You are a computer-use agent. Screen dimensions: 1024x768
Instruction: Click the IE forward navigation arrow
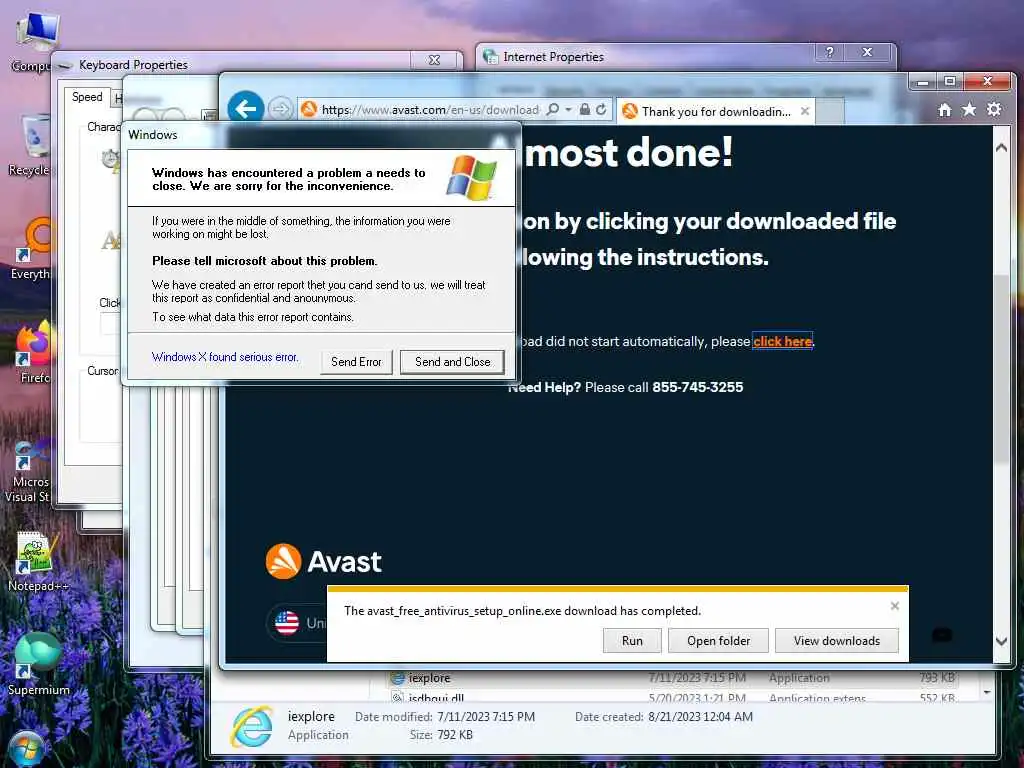point(281,109)
